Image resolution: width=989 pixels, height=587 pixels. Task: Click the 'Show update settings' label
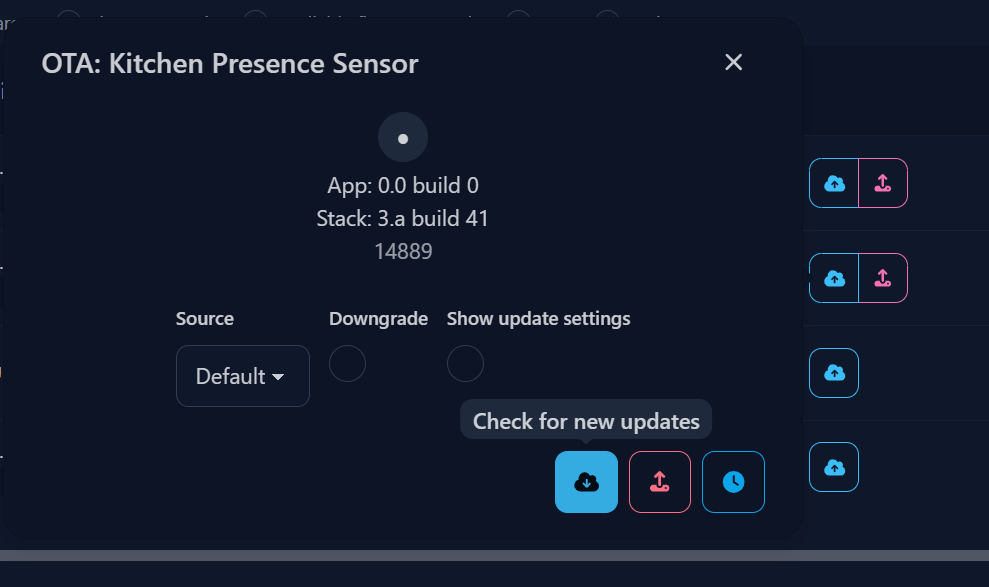539,318
